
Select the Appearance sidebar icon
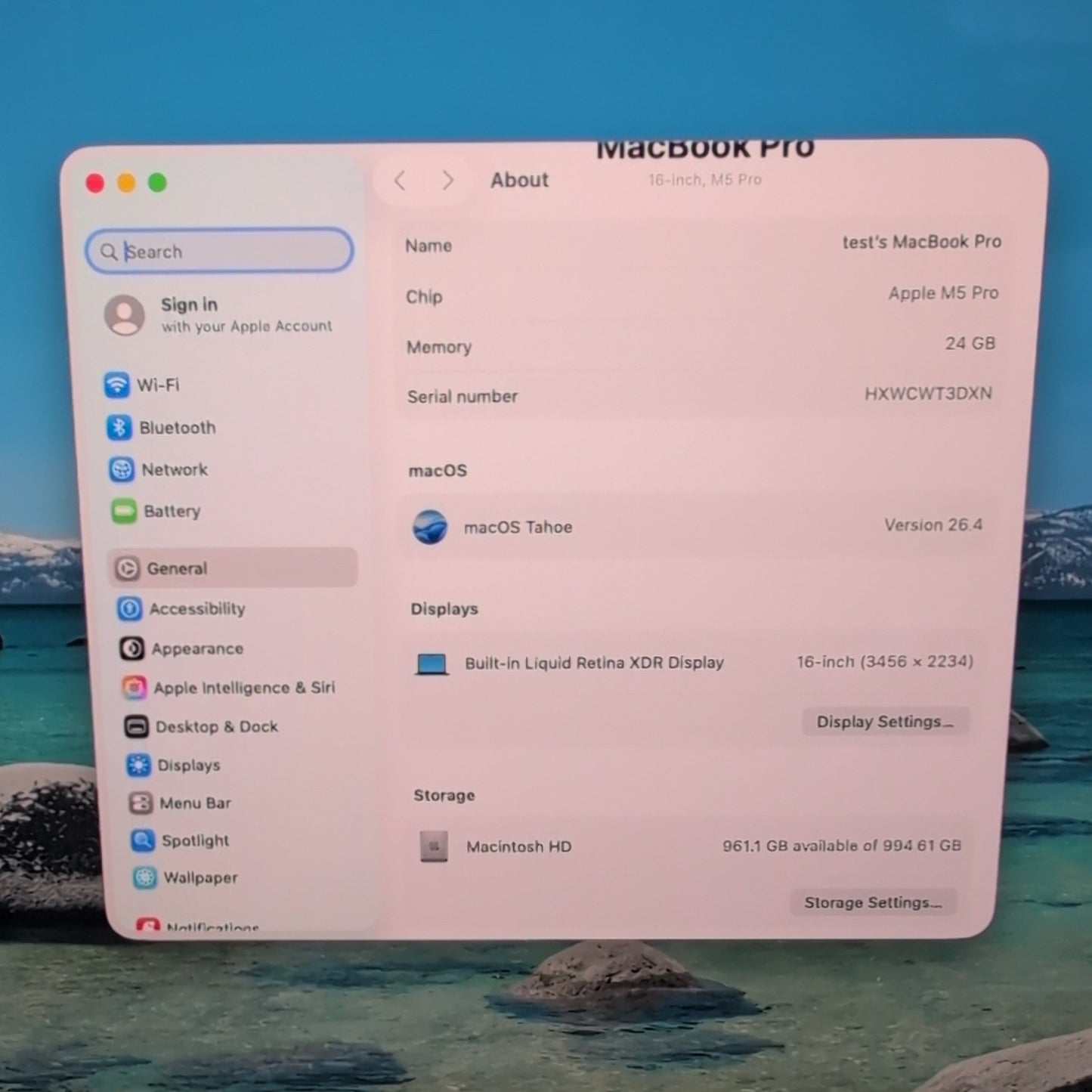pos(132,648)
